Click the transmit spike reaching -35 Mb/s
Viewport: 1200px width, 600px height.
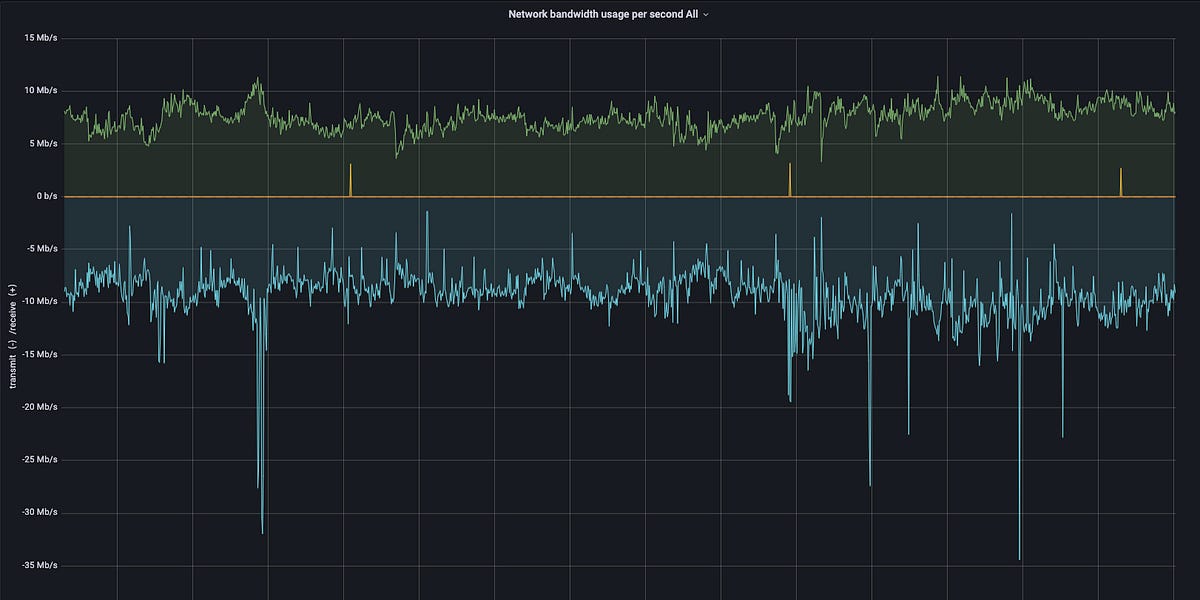pos(1020,558)
